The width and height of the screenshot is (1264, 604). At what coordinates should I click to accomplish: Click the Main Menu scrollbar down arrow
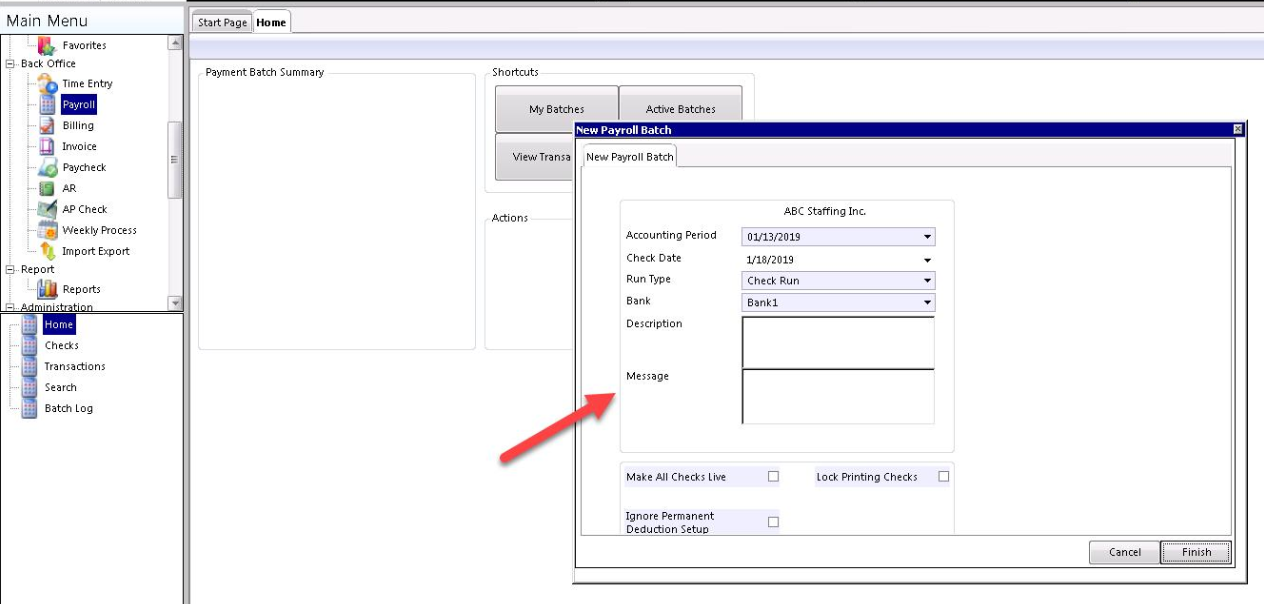[x=175, y=303]
